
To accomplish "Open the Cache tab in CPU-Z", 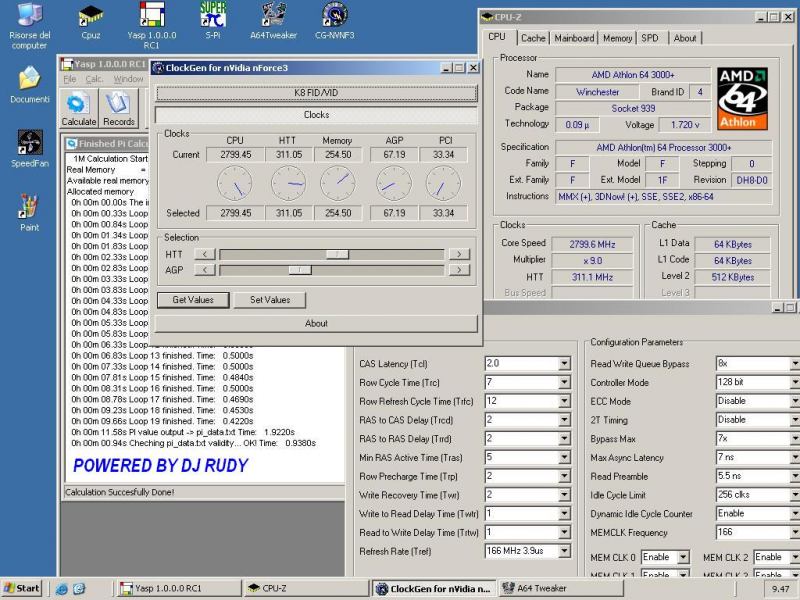I will [533, 38].
